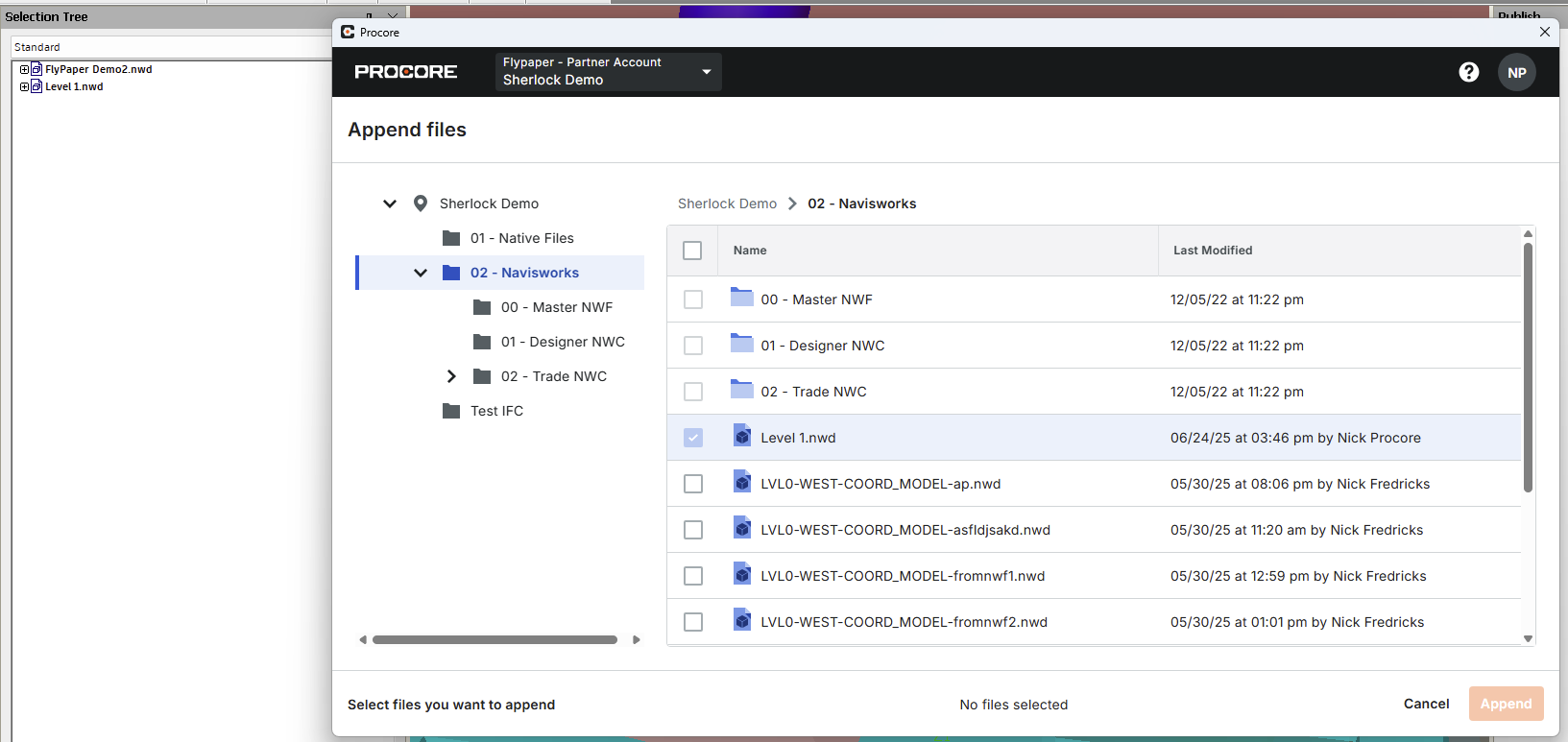Select 00 - Master NWF in folder tree
This screenshot has width=1568, height=742.
click(x=557, y=307)
